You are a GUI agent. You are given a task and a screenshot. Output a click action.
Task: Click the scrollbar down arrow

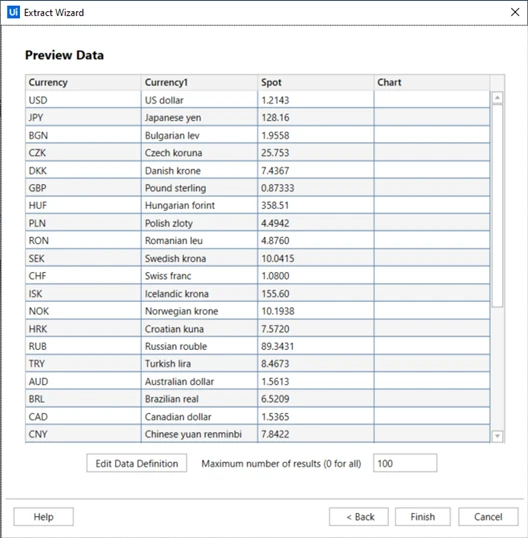point(497,436)
